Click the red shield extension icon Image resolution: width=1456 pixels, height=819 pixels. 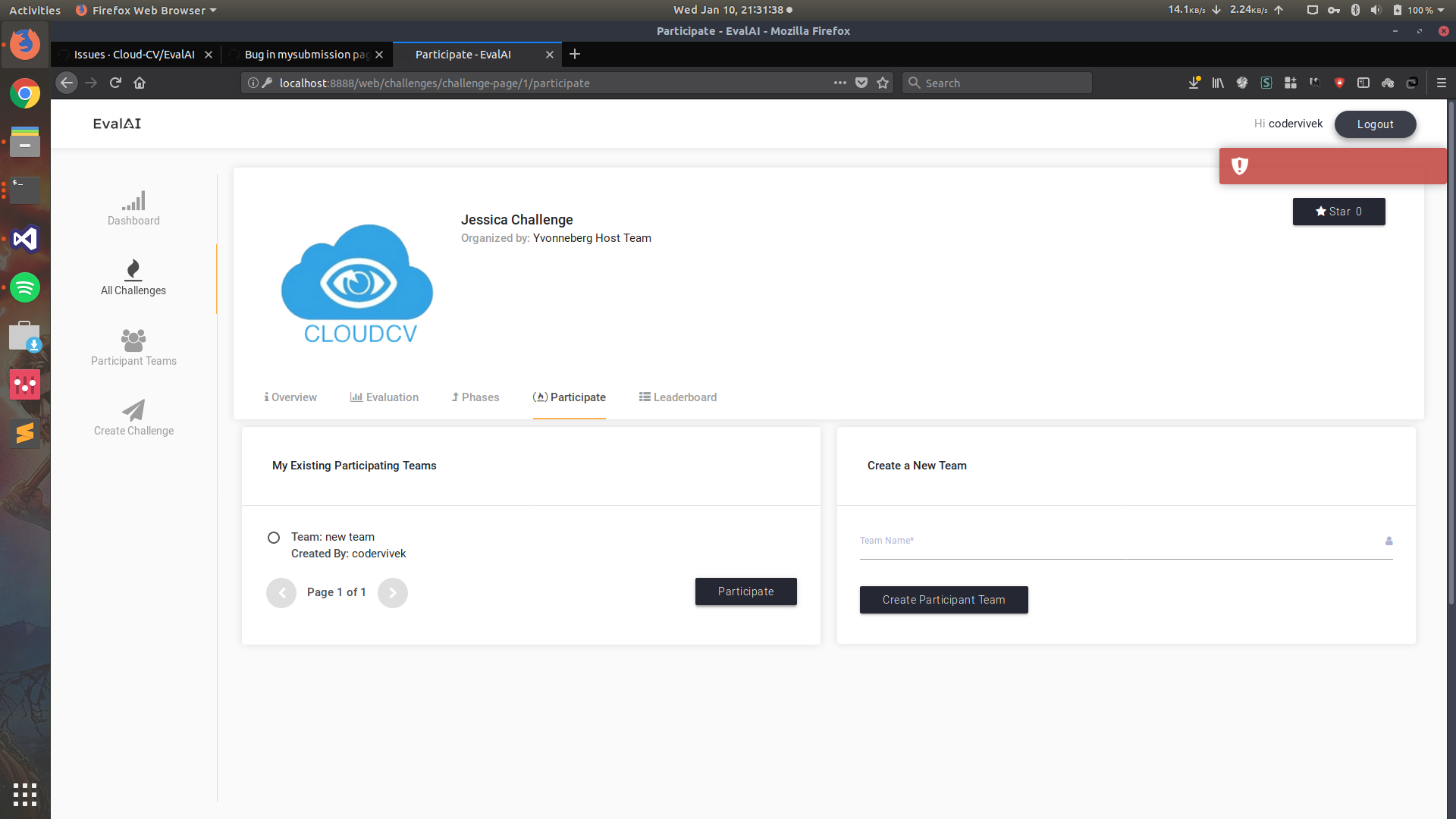1339,83
